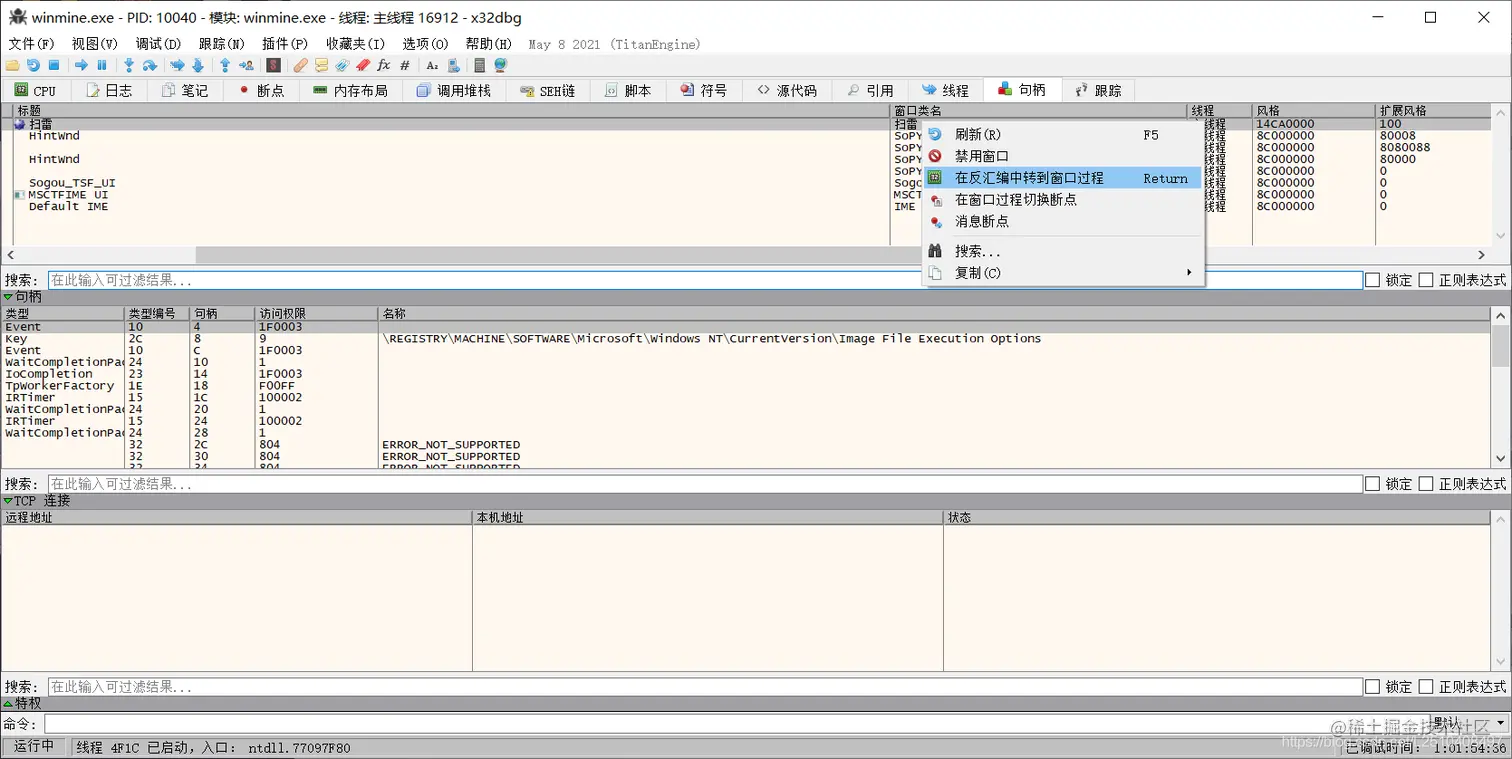Open the Variables hash icon
Screen dimensions: 1512x759
(405, 65)
